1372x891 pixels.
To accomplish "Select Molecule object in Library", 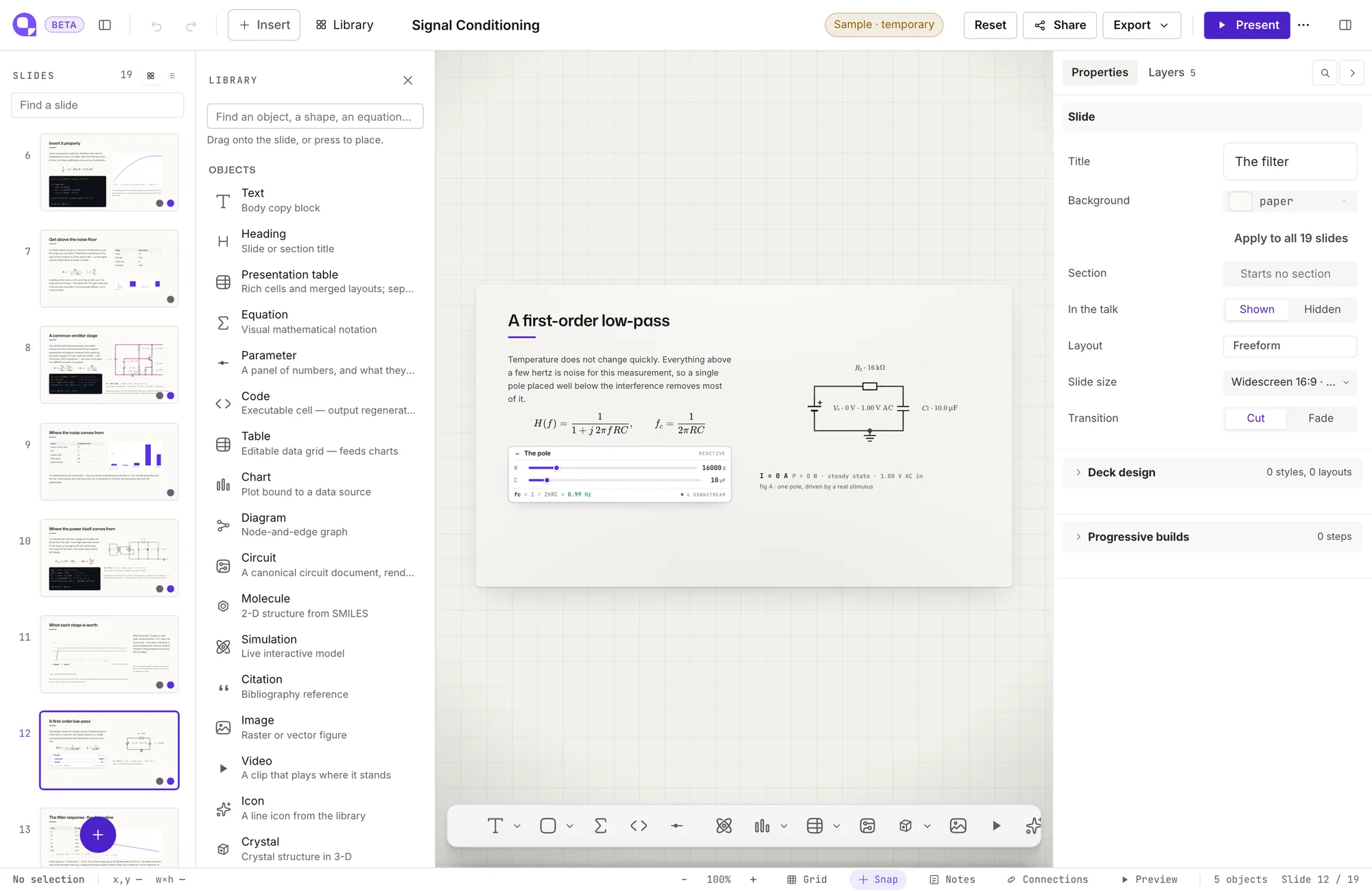I will click(316, 606).
